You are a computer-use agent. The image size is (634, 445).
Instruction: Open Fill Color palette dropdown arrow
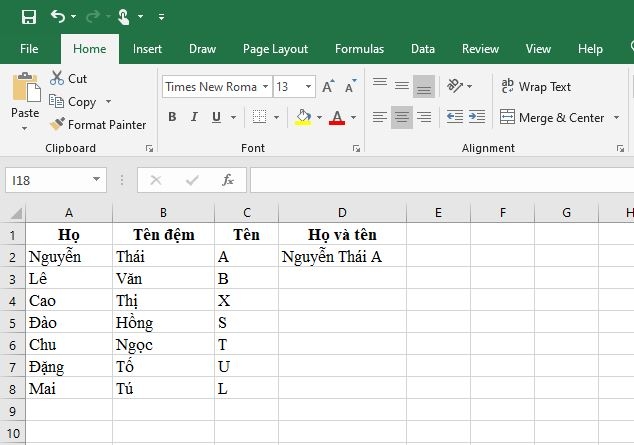click(x=319, y=117)
